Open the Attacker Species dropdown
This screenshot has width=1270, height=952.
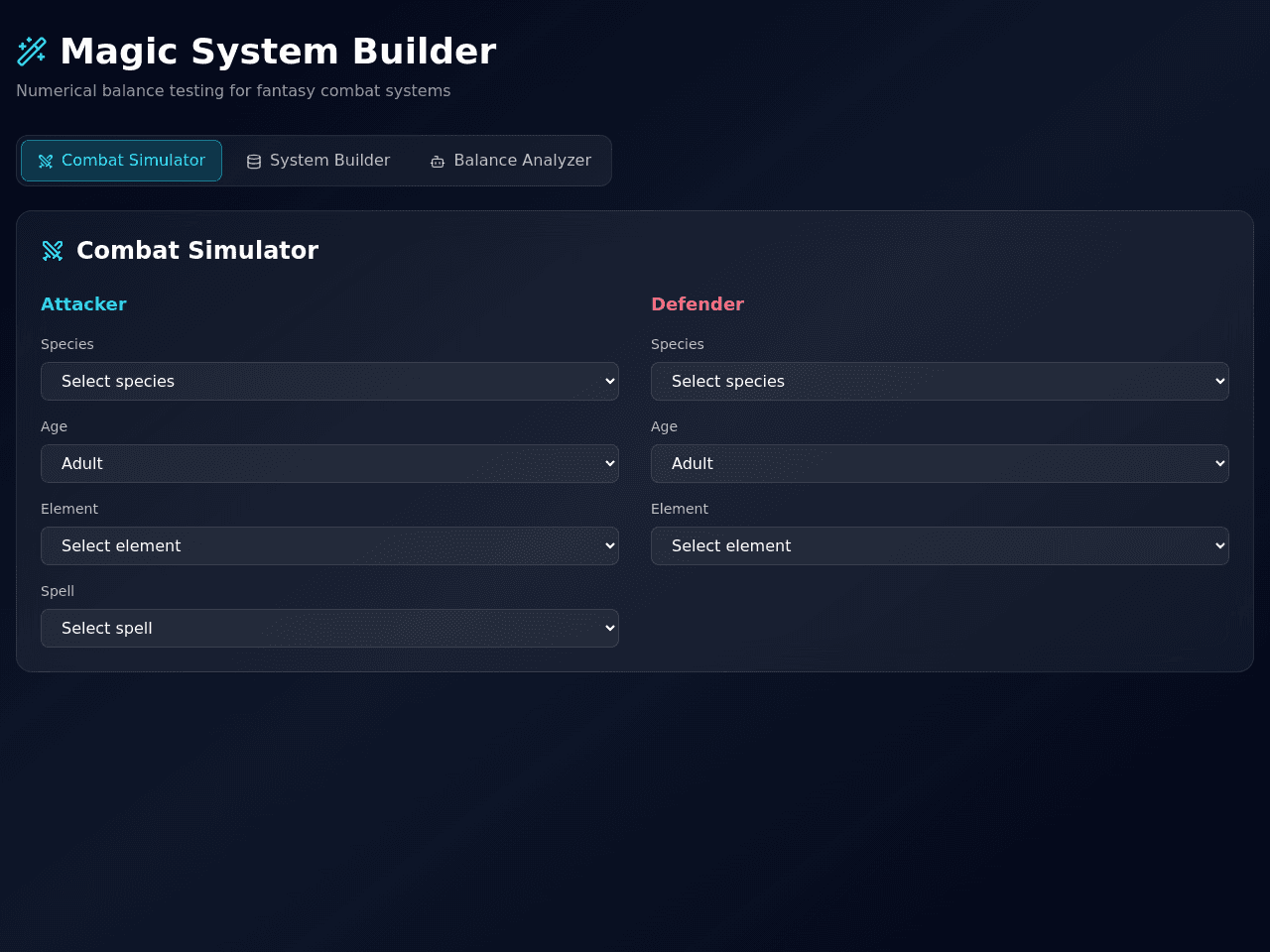(x=329, y=382)
